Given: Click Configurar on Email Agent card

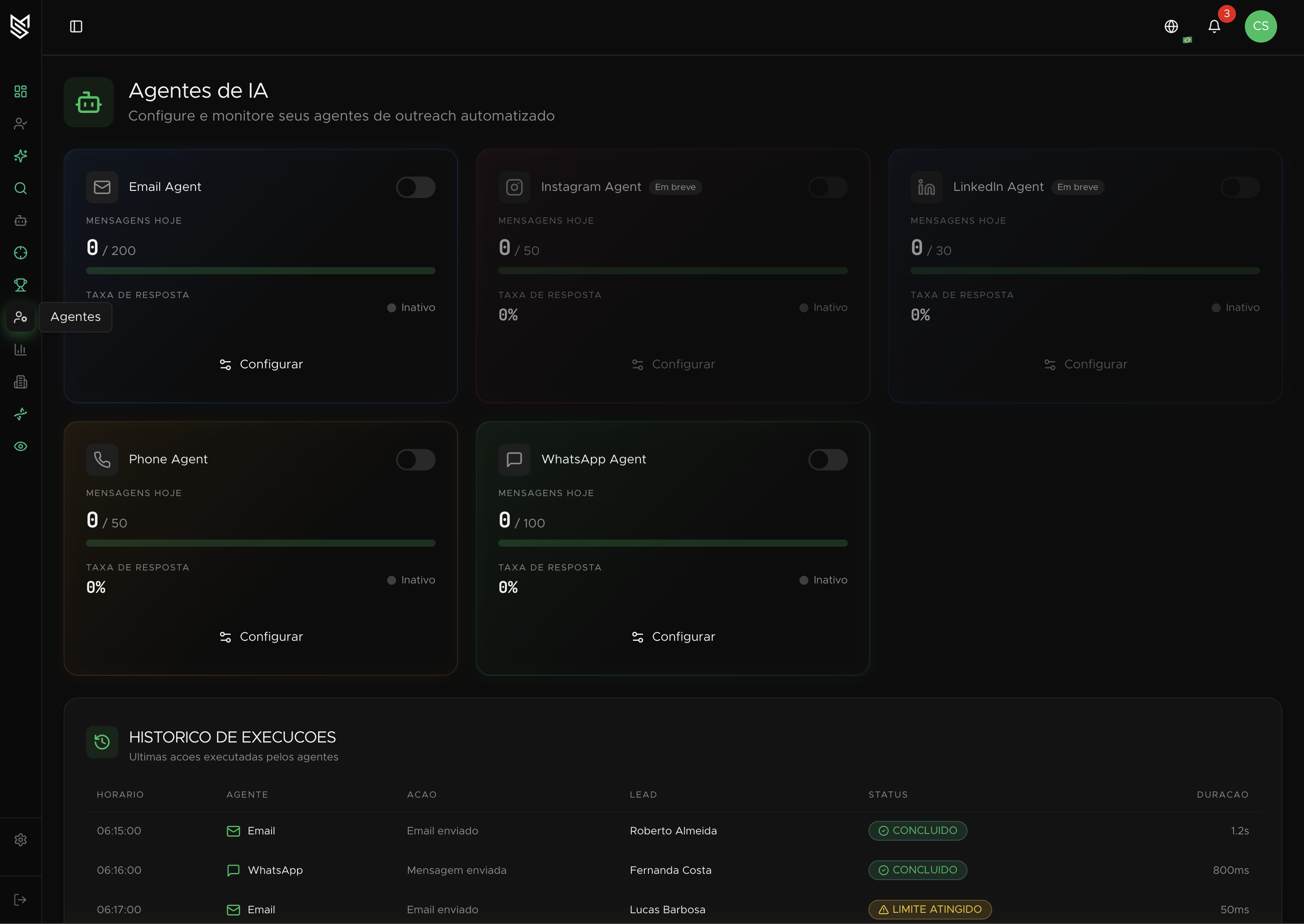Looking at the screenshot, I should point(261,364).
